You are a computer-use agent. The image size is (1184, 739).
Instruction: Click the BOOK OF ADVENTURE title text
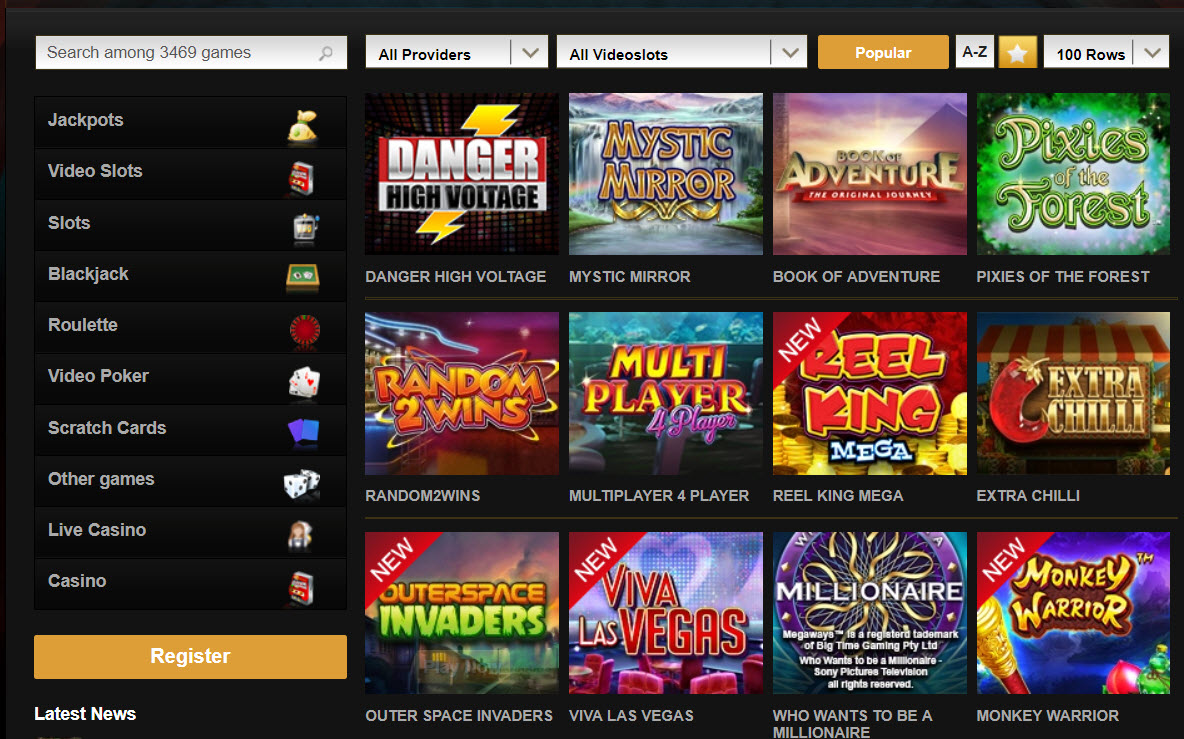point(856,277)
